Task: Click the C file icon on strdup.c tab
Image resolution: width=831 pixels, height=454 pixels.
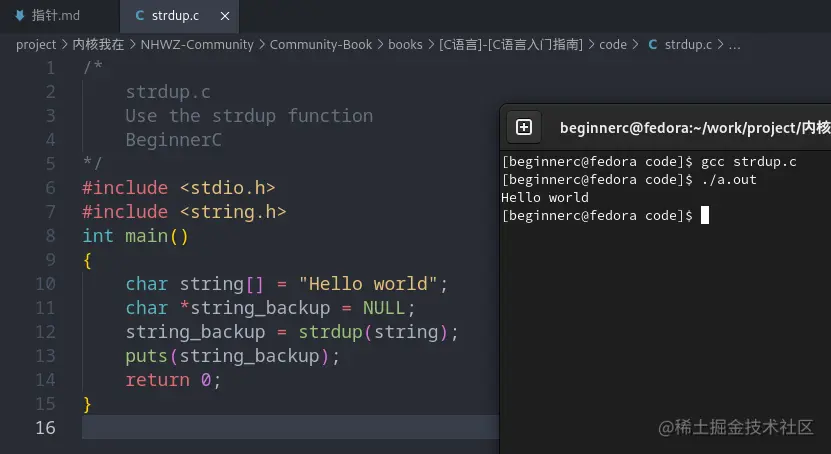Action: [140, 15]
